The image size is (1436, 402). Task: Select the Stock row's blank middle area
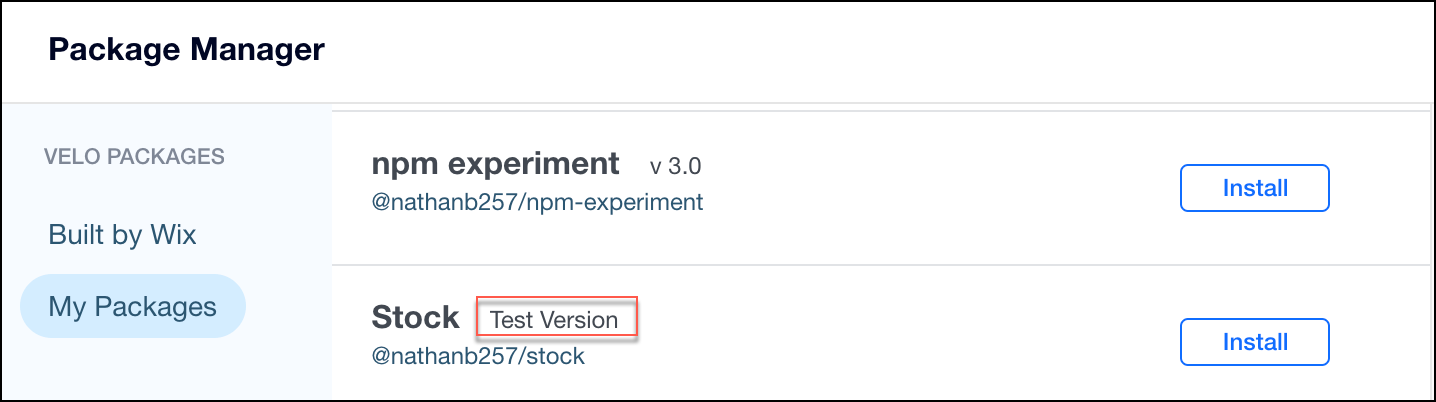[x=900, y=342]
